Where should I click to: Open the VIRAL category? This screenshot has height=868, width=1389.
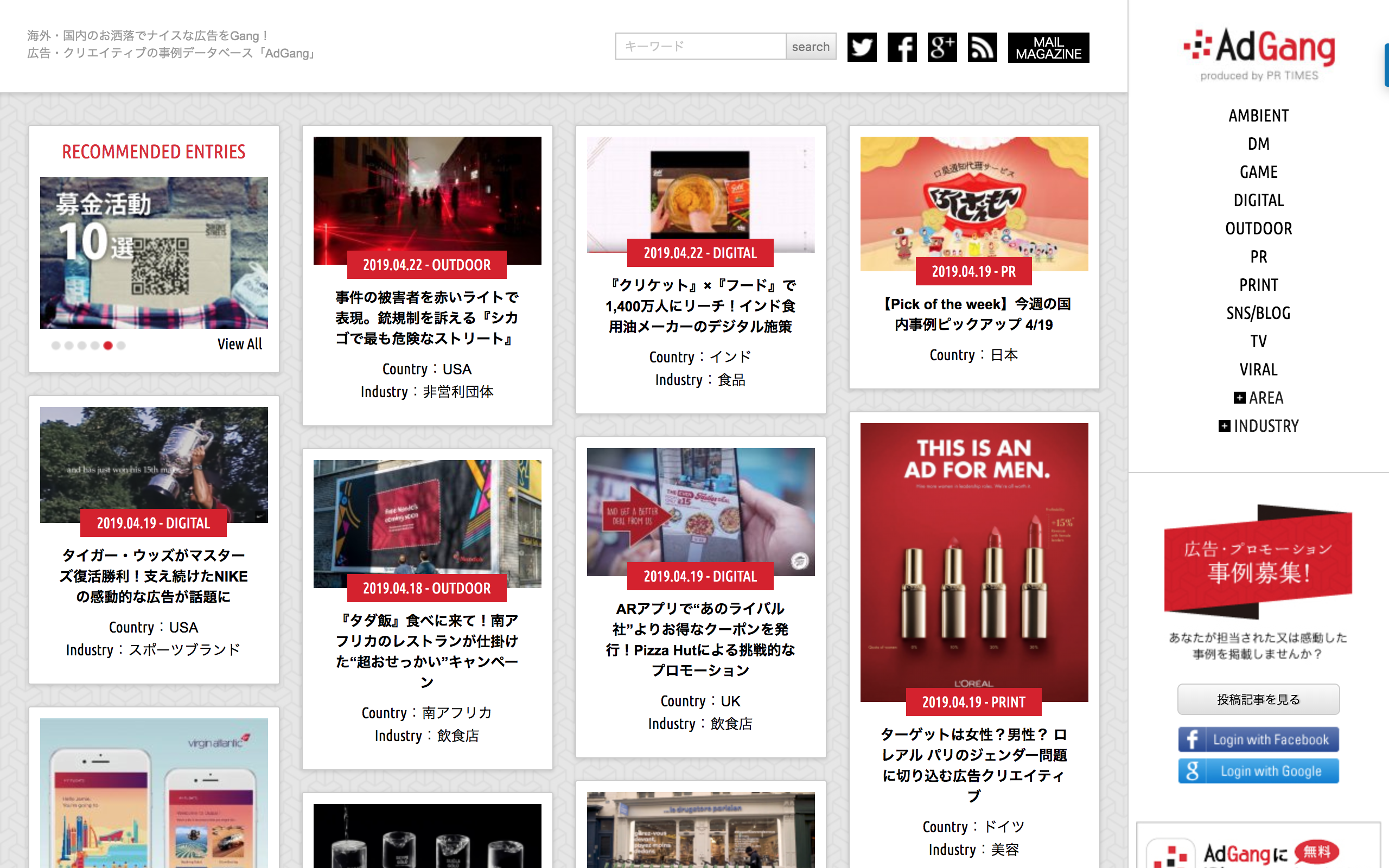click(1258, 368)
